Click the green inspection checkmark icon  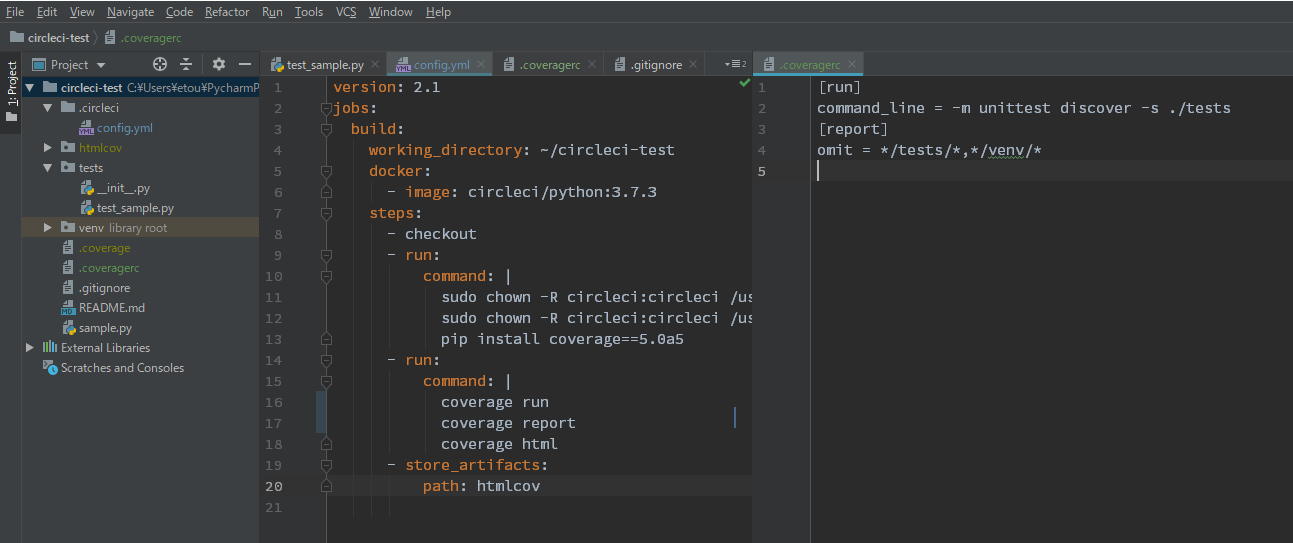pyautogui.click(x=744, y=85)
